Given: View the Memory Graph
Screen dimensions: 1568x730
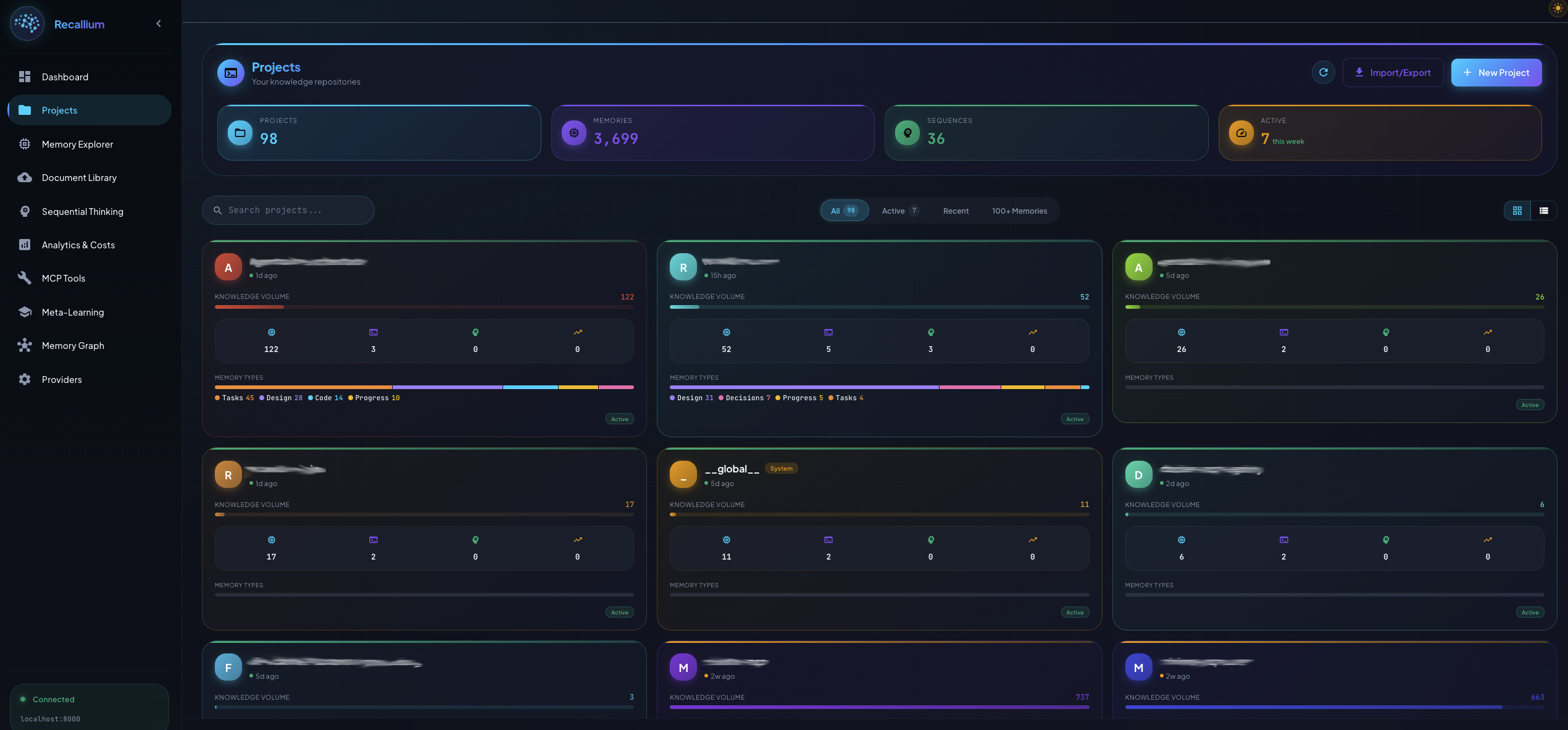Looking at the screenshot, I should tap(73, 345).
